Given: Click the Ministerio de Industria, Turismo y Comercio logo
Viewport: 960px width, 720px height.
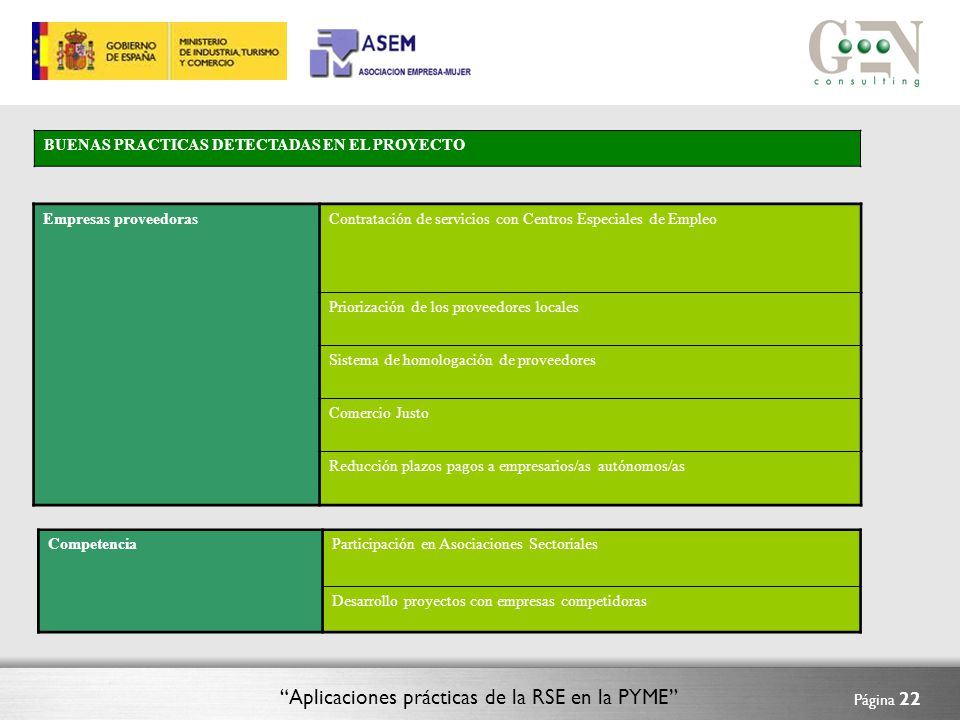Looking at the screenshot, I should coord(228,51).
